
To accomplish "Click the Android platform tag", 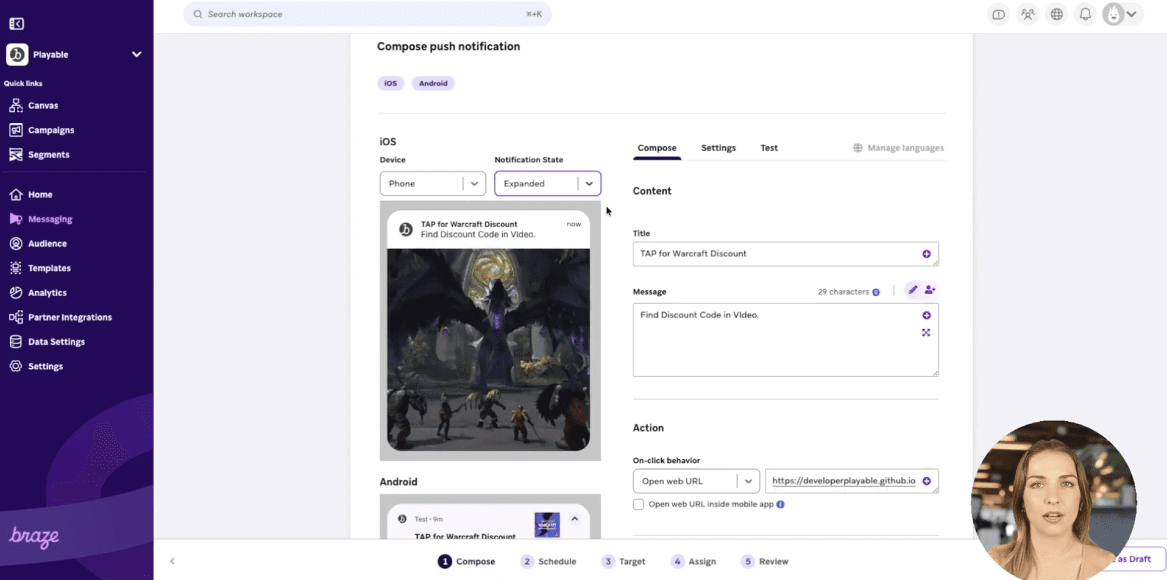I will [x=433, y=83].
